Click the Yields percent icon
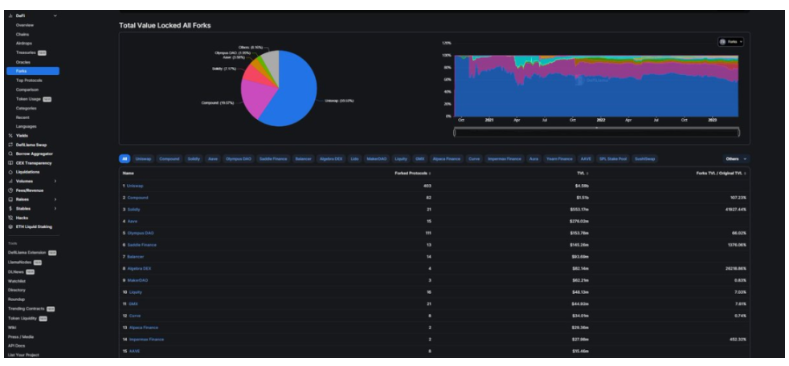 (11, 135)
